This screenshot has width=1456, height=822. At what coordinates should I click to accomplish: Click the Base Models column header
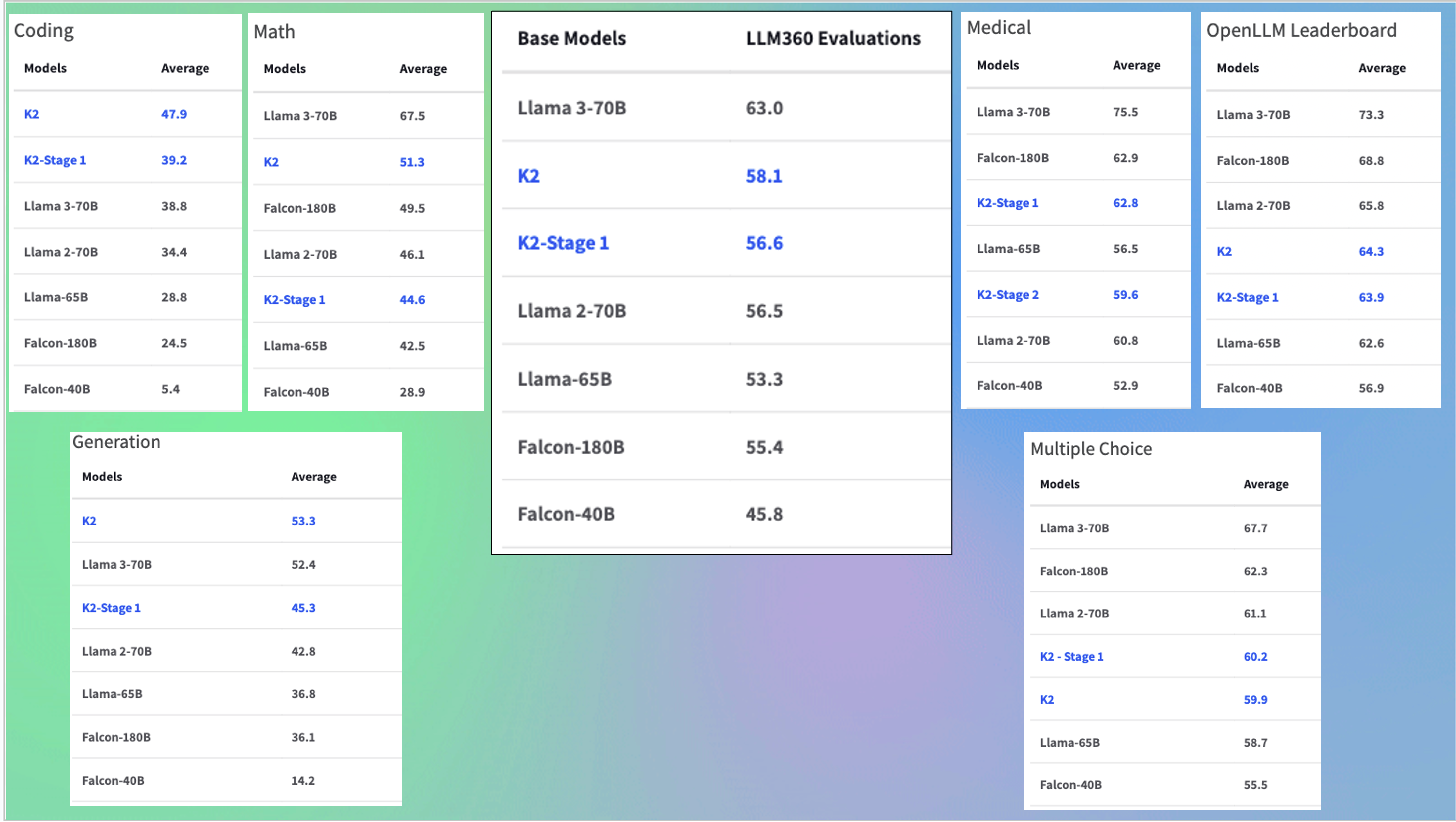coord(572,38)
